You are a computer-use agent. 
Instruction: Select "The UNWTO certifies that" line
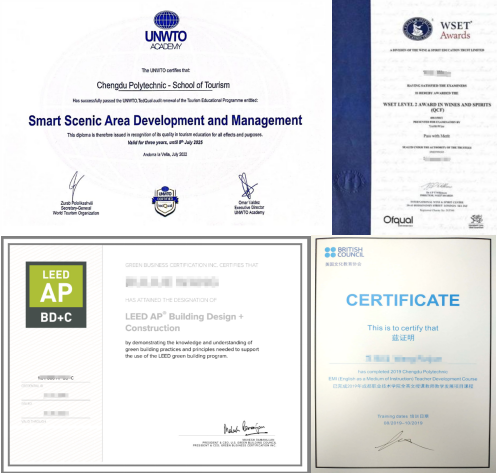point(166,70)
